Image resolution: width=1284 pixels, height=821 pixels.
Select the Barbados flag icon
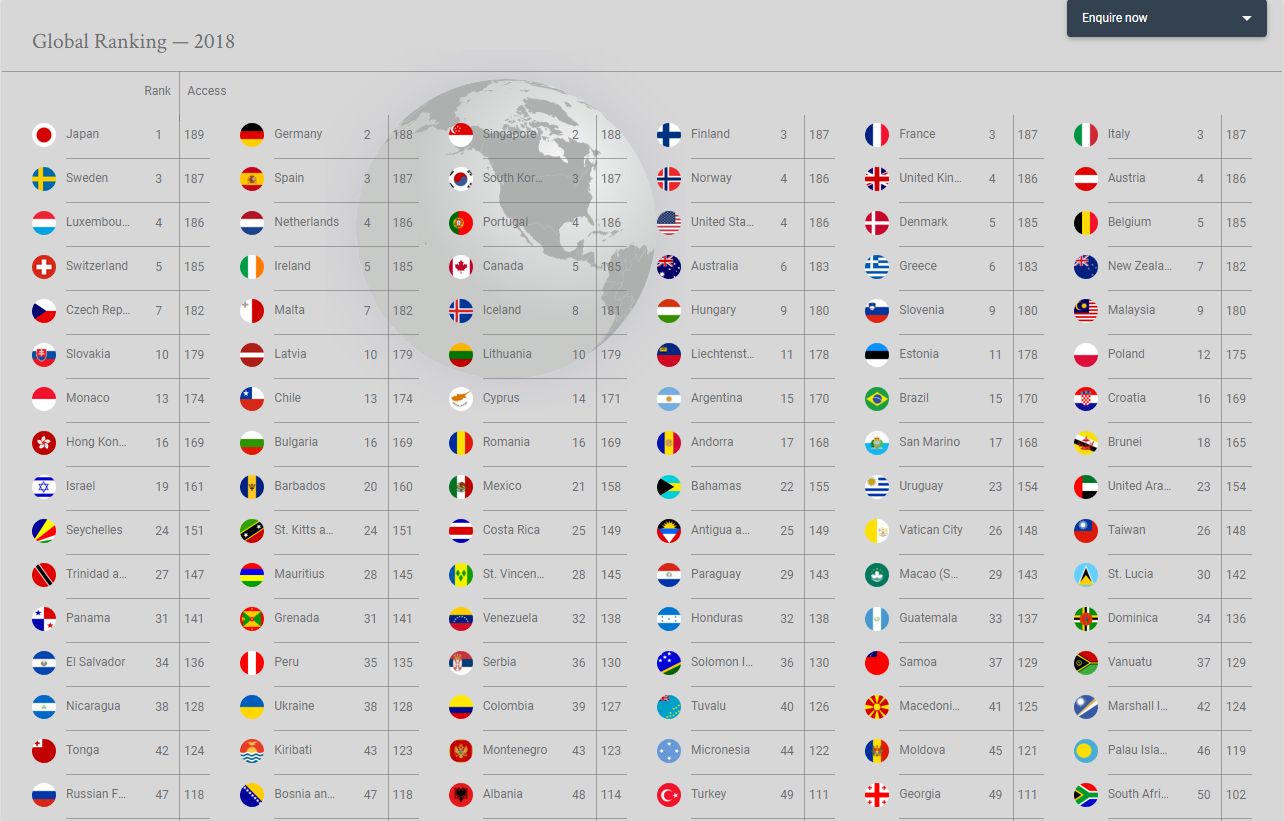(x=252, y=487)
